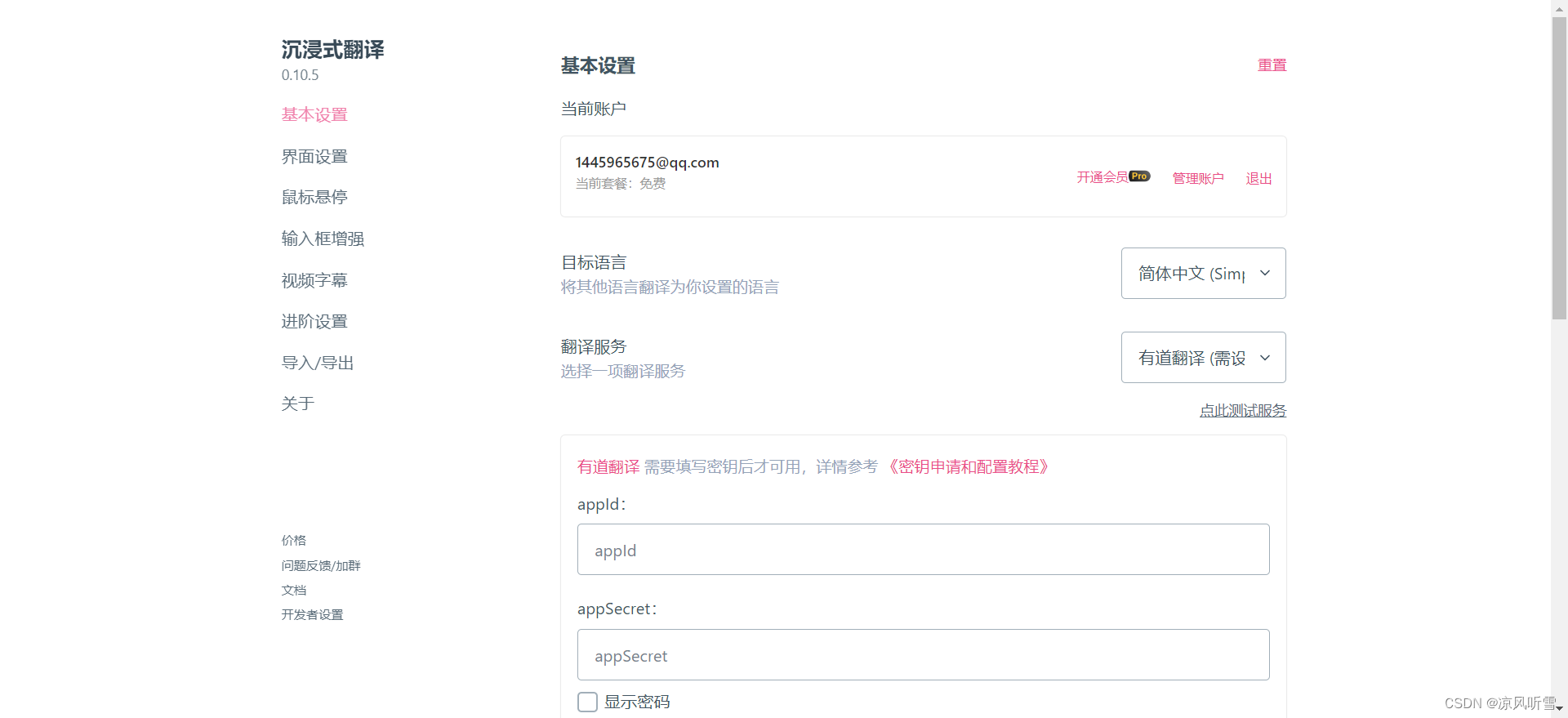Open 开发者设置 link
The width and height of the screenshot is (1568, 718).
click(313, 615)
